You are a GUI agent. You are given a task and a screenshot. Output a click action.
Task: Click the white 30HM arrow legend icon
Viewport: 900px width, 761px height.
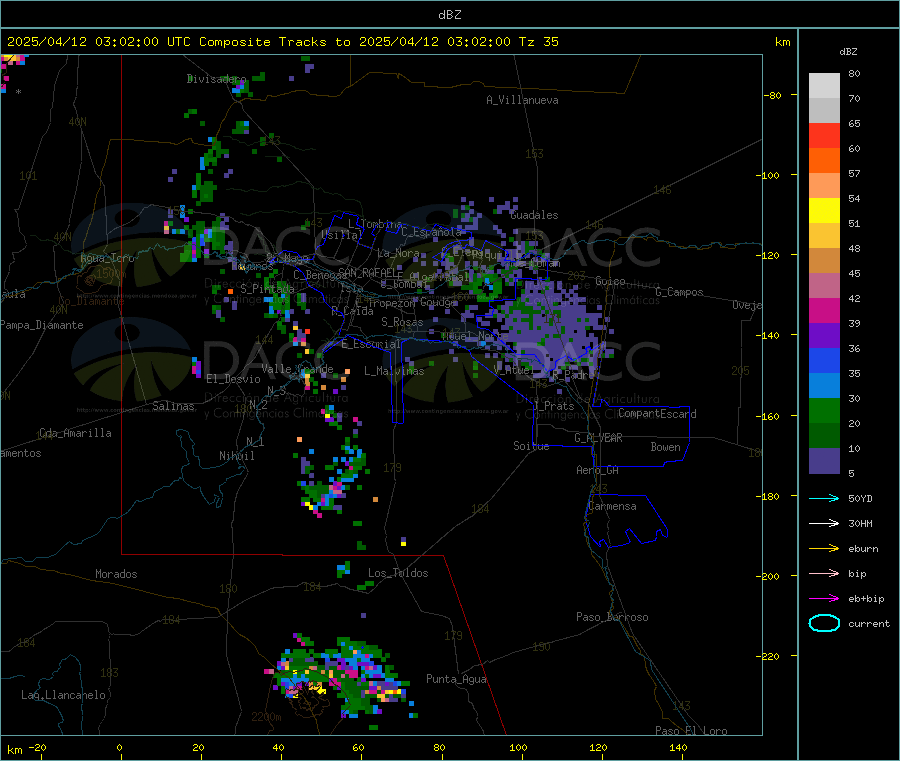click(x=824, y=523)
